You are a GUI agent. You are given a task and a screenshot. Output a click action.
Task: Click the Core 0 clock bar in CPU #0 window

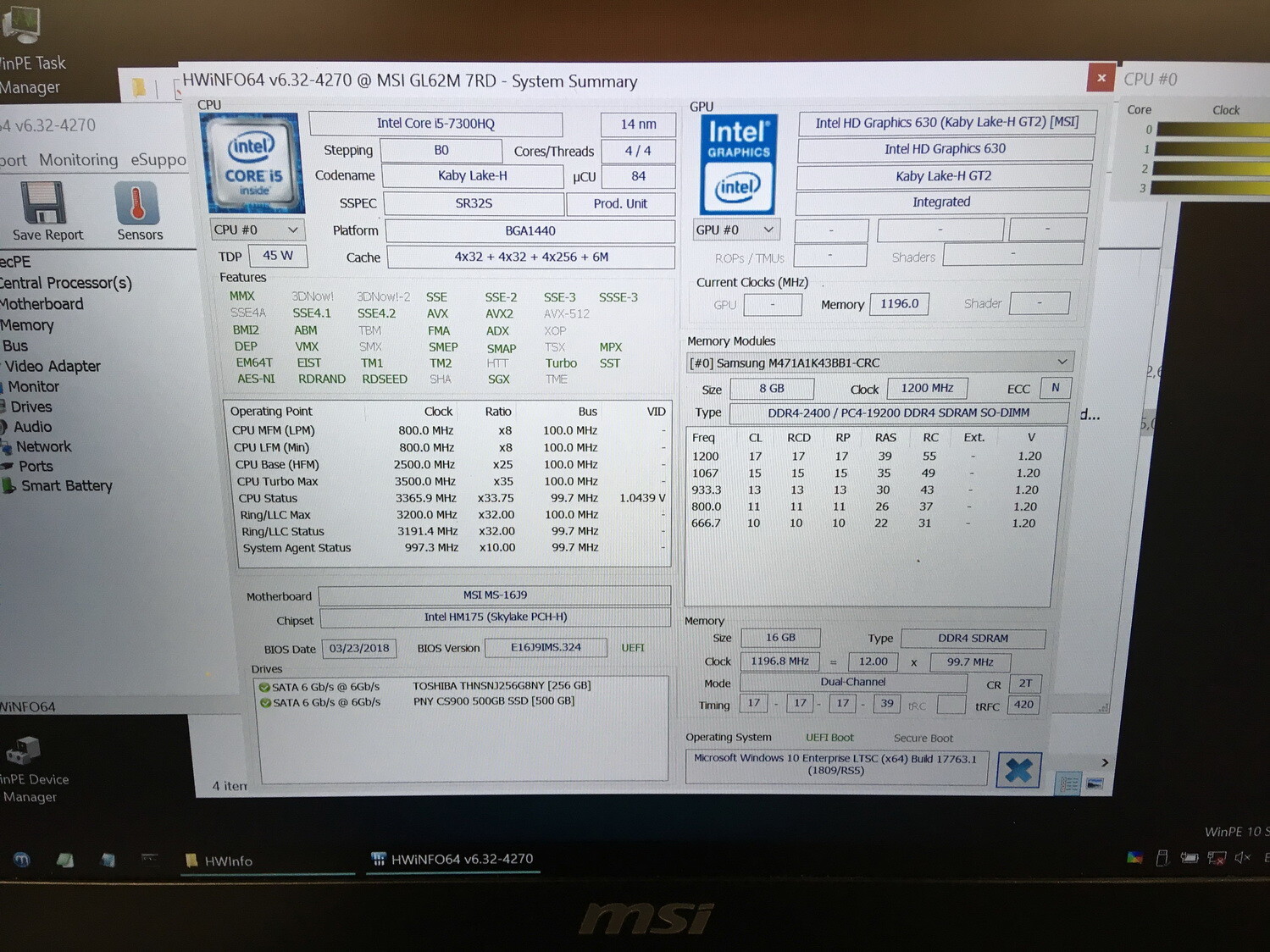point(1213,130)
